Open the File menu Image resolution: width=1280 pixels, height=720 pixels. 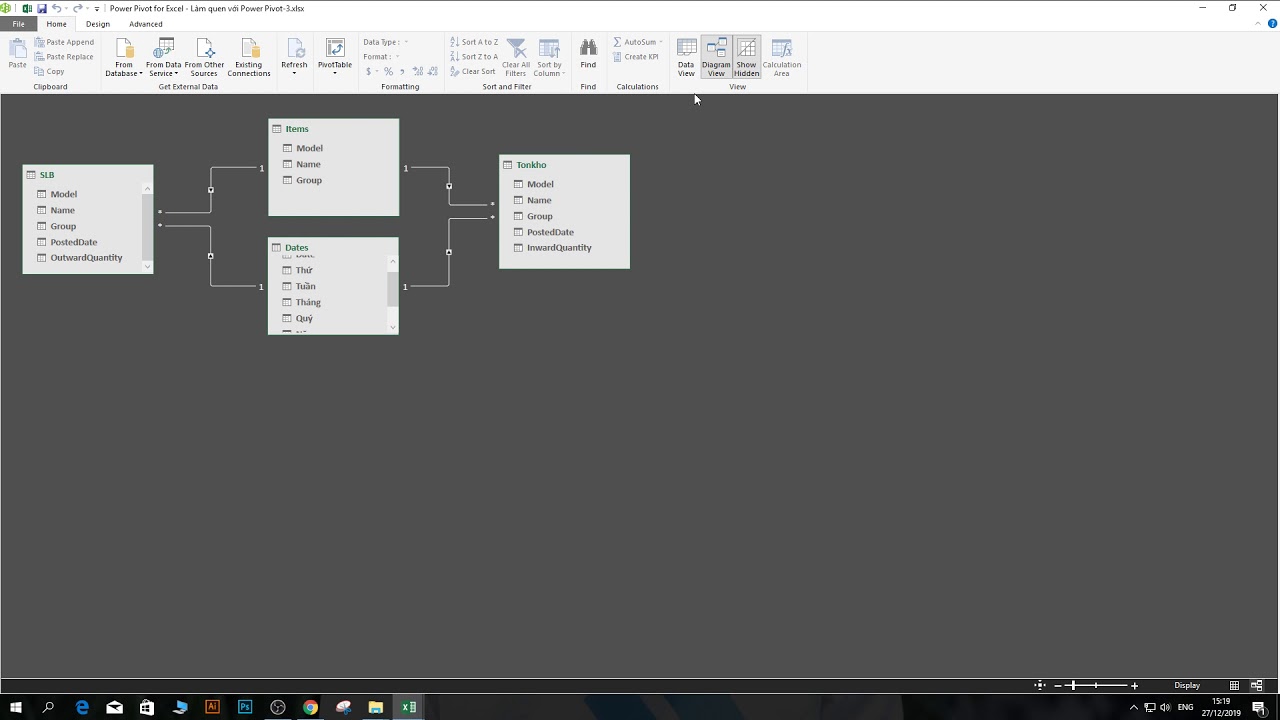(18, 24)
